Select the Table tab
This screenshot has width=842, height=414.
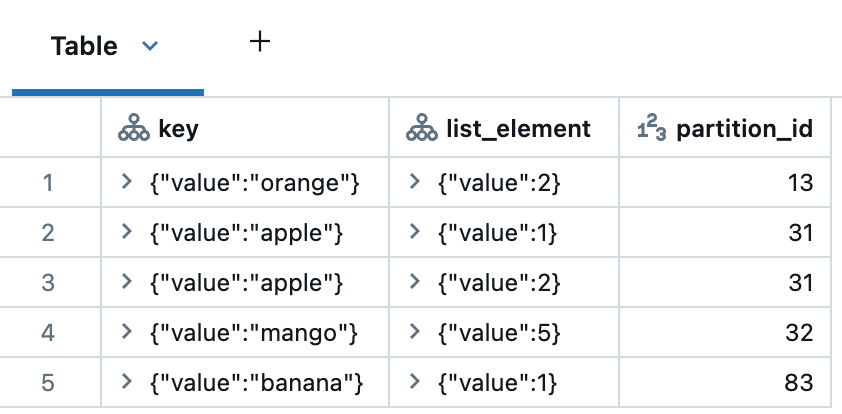click(x=85, y=46)
